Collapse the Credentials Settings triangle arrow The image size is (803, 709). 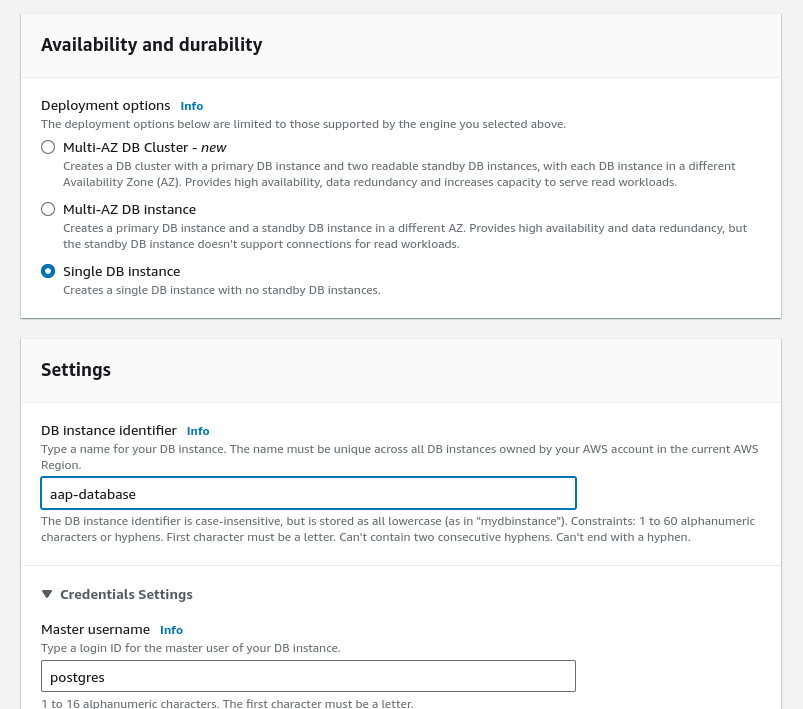[x=47, y=594]
